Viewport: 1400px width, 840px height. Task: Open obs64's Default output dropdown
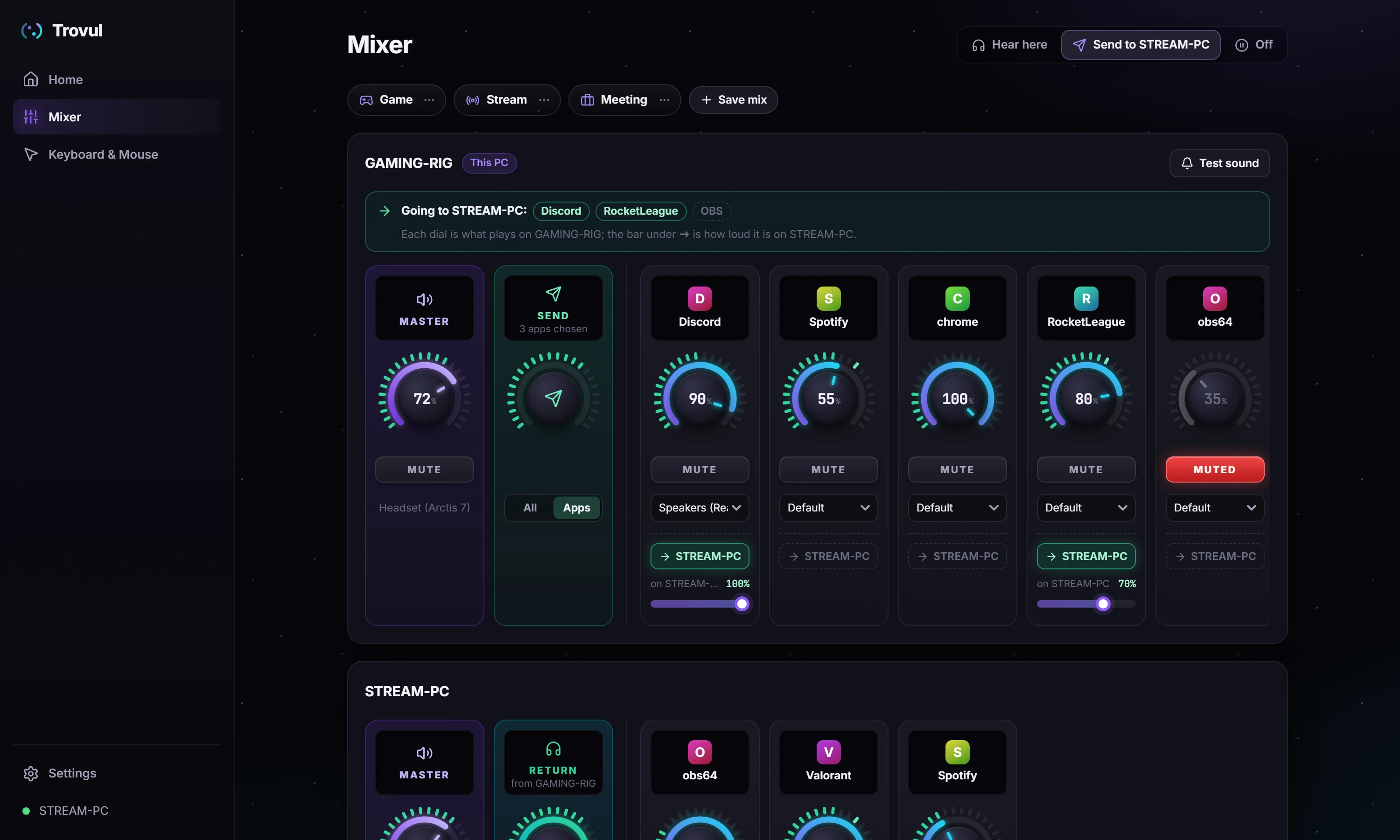point(1214,508)
